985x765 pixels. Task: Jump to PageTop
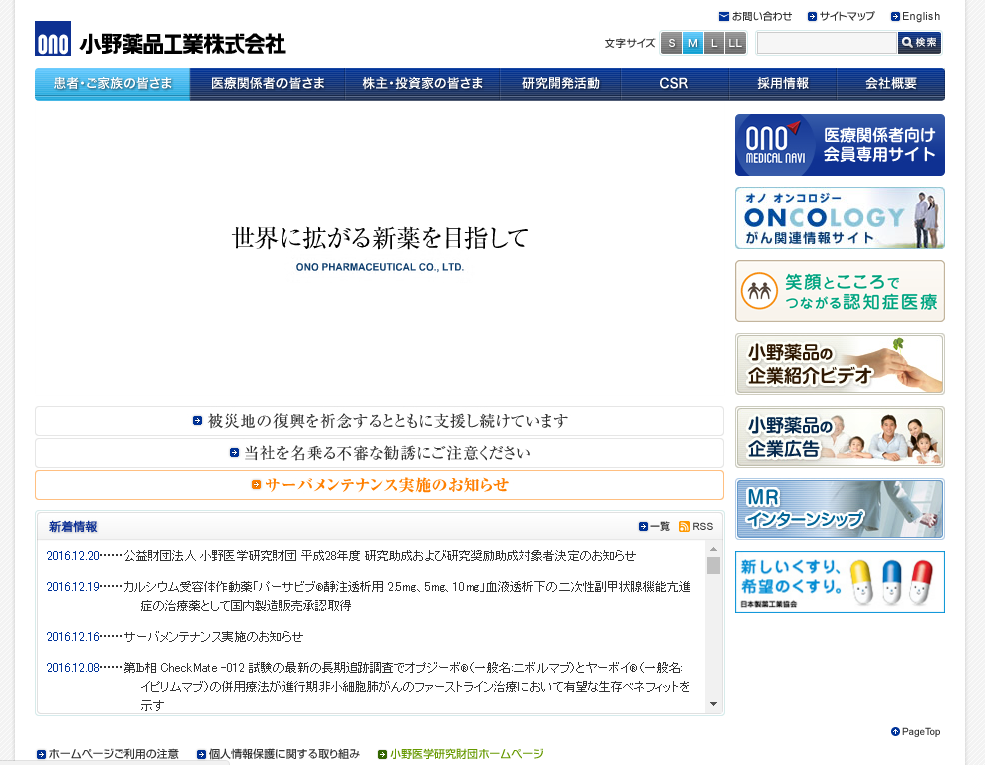coord(921,731)
